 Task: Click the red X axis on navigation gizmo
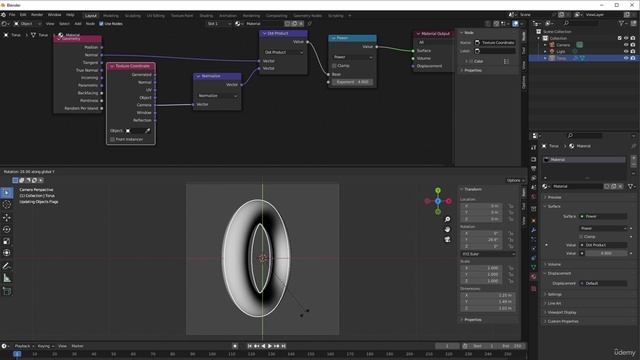[449, 201]
